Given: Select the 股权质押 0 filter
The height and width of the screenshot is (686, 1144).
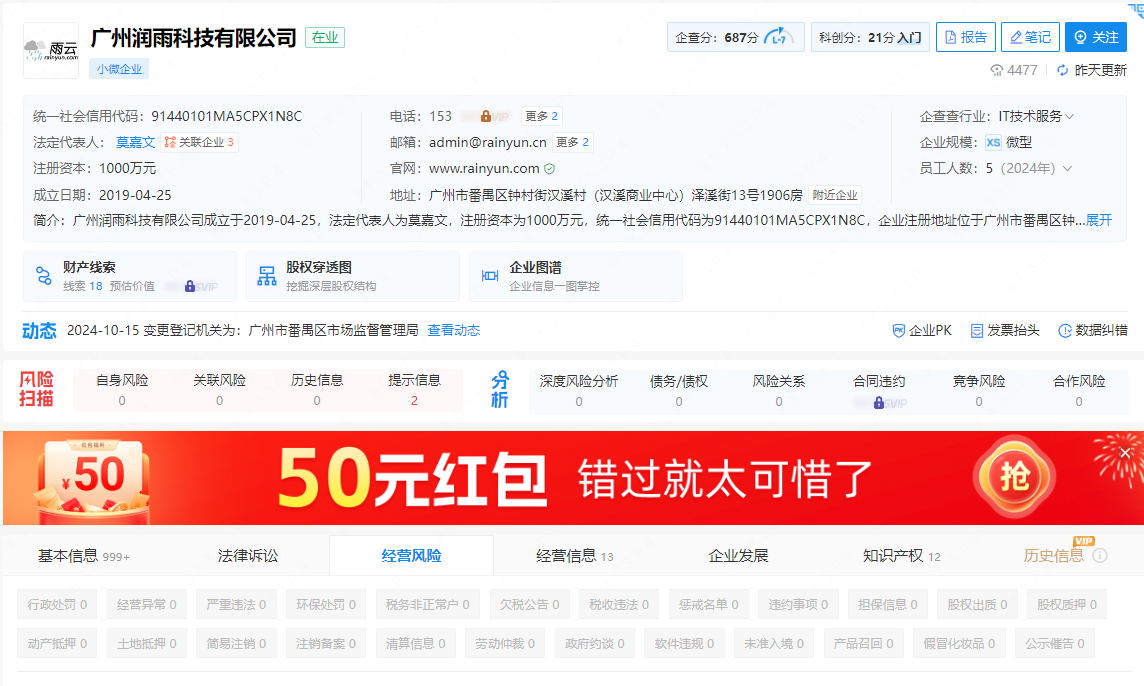Looking at the screenshot, I should click(x=1067, y=604).
